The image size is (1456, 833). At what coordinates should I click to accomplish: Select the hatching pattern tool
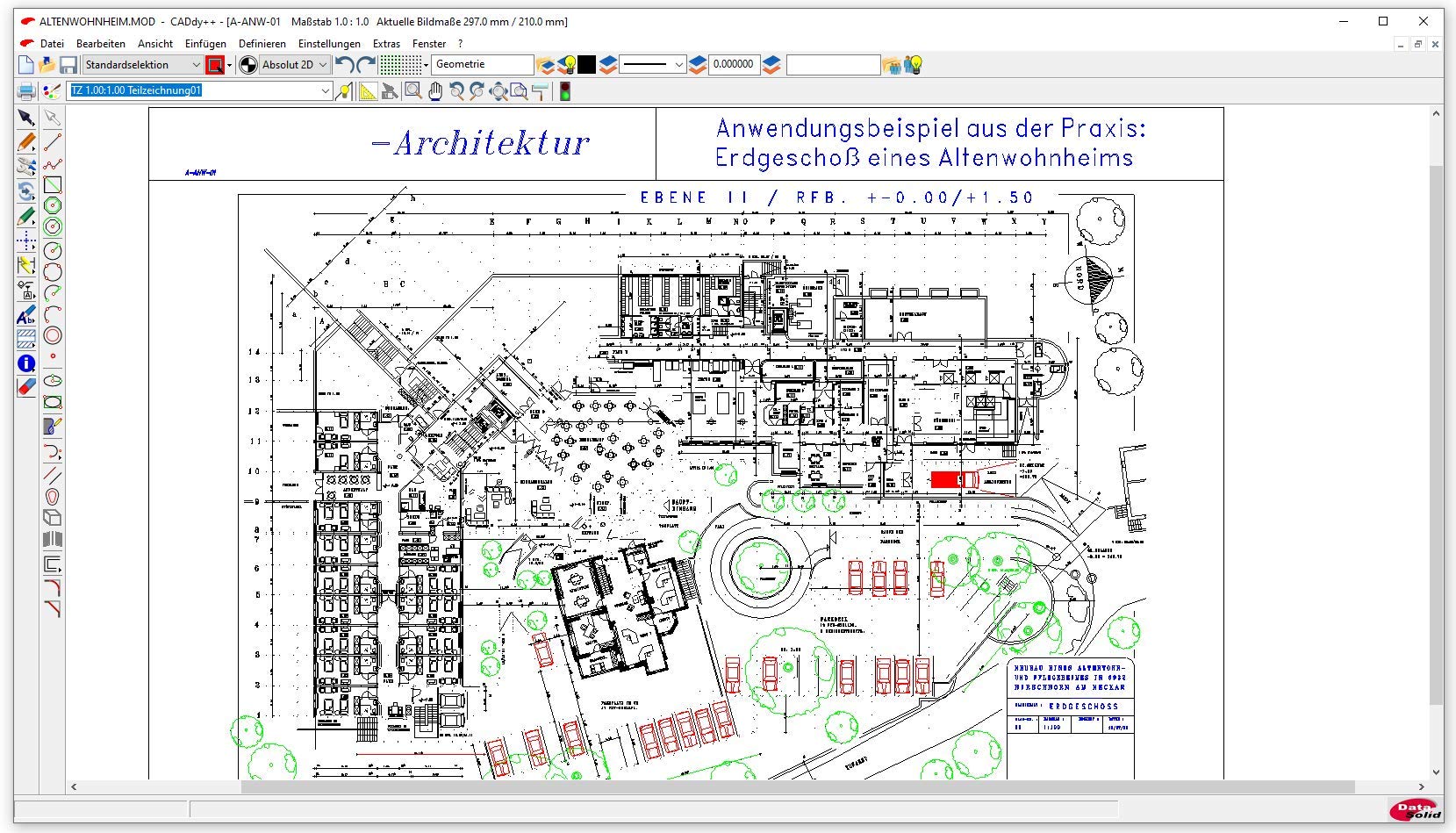pos(26,339)
